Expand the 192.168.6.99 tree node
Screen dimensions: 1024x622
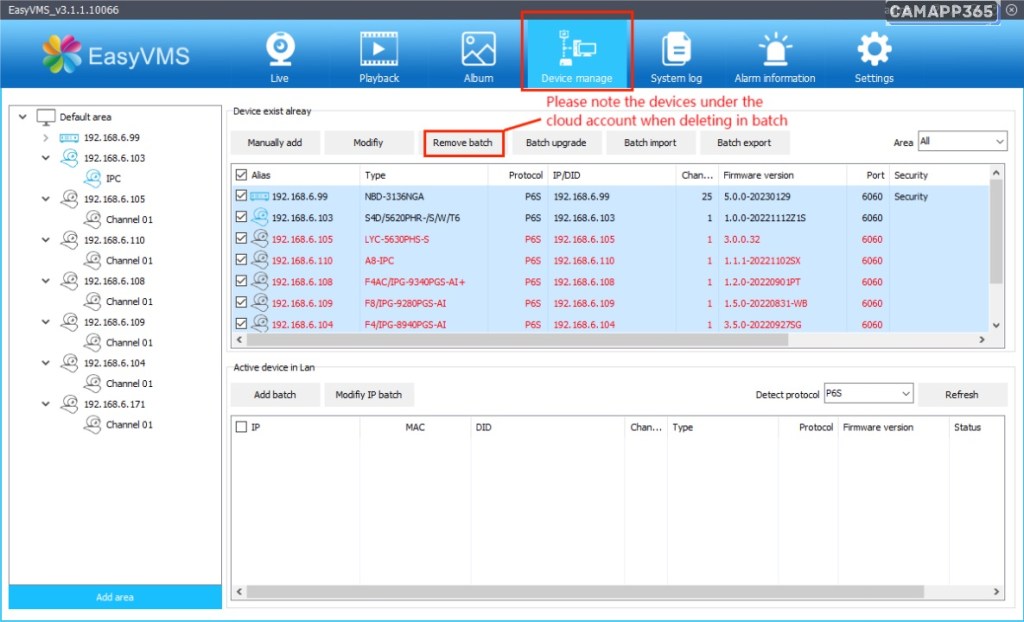pos(46,138)
